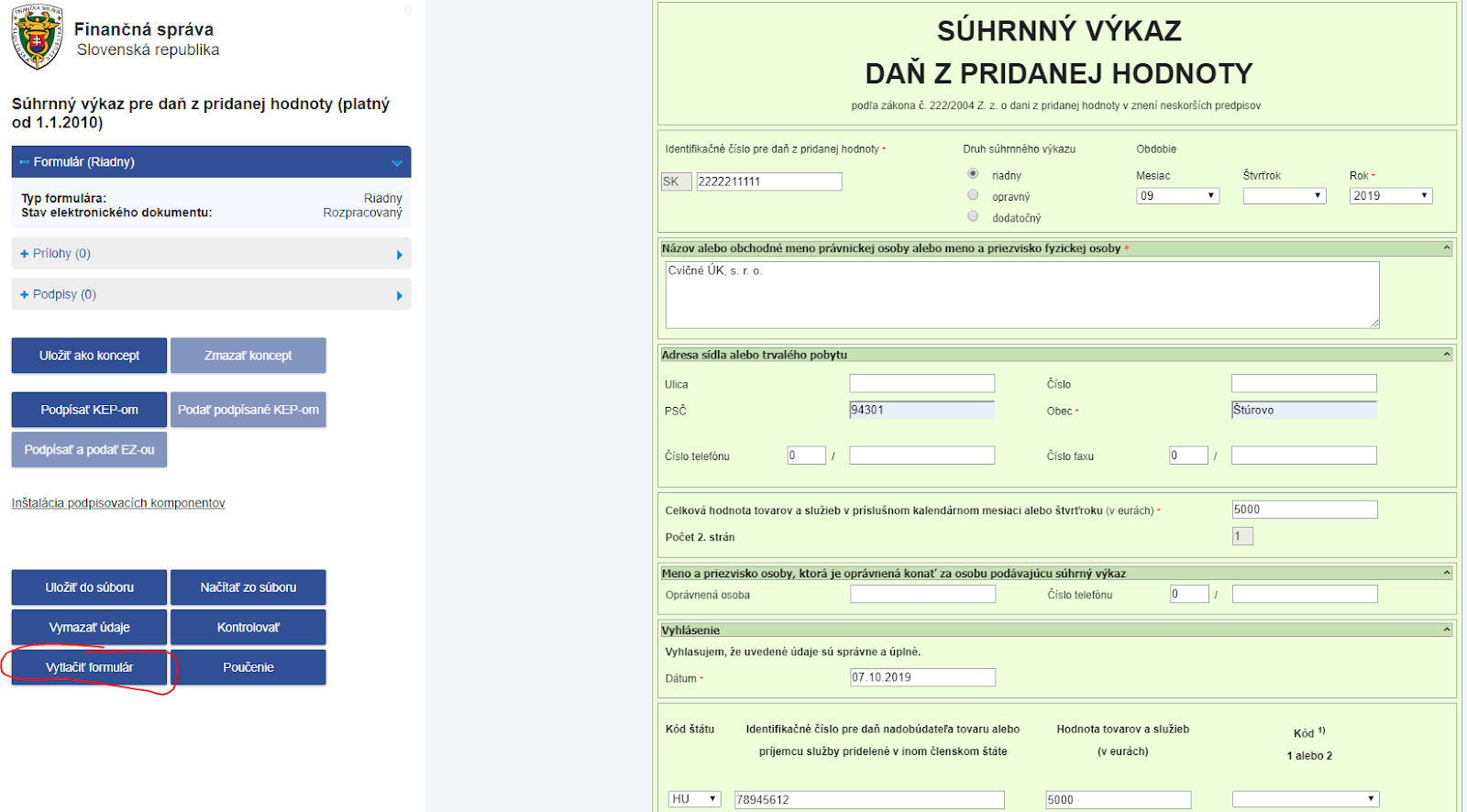Screen dimensions: 1467x812
Task: Open the Rok dropdown showing 2019
Action: pos(1391,196)
